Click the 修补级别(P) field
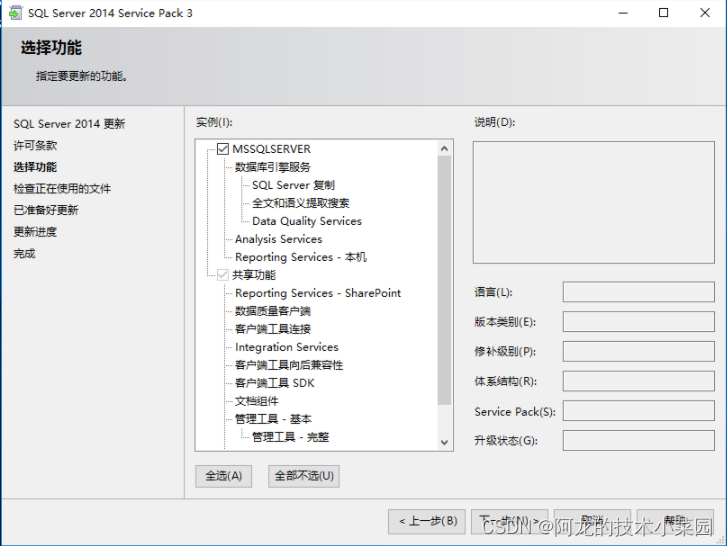The height and width of the screenshot is (546, 727). click(638, 351)
